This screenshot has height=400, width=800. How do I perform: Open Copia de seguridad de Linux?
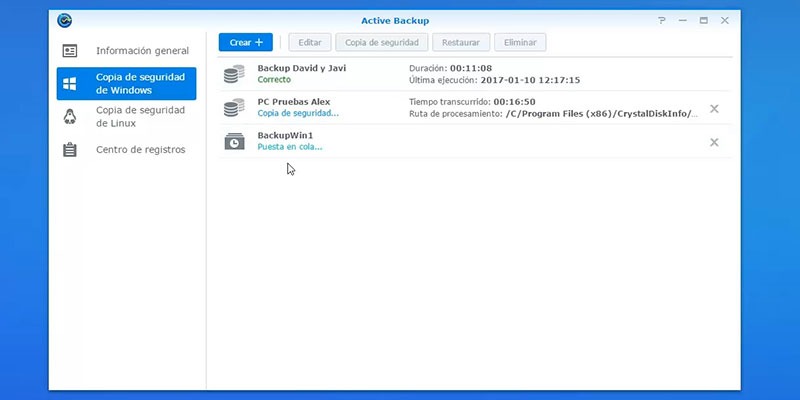click(126, 117)
